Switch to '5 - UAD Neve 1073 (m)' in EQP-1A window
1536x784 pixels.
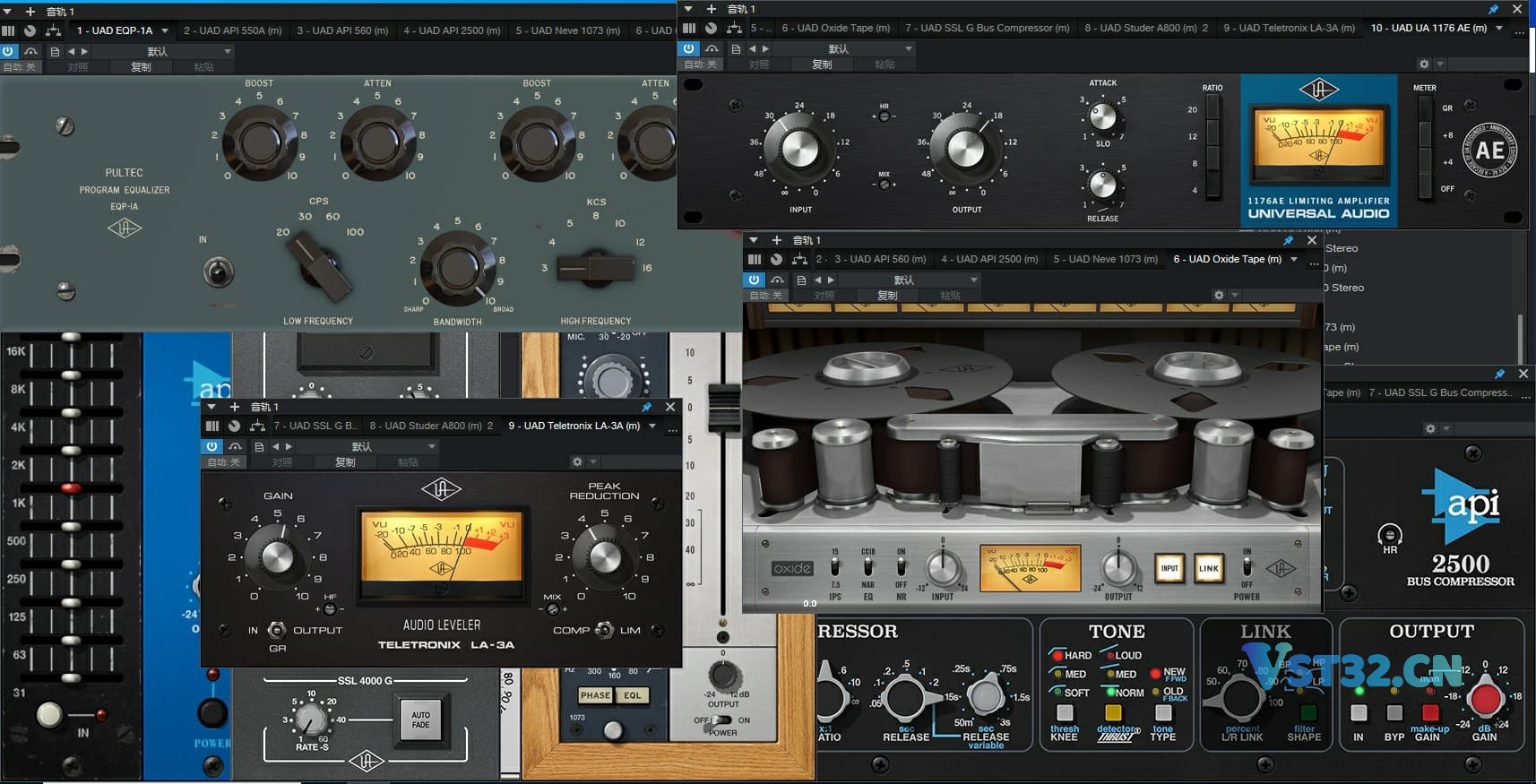567,30
